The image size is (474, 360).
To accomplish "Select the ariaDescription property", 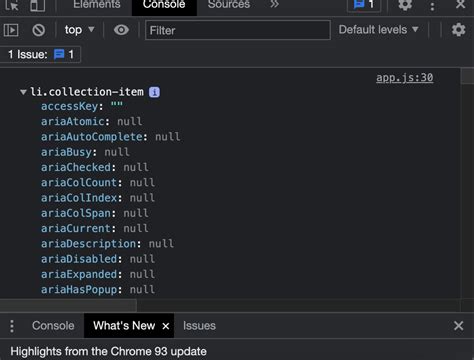I will (x=88, y=244).
